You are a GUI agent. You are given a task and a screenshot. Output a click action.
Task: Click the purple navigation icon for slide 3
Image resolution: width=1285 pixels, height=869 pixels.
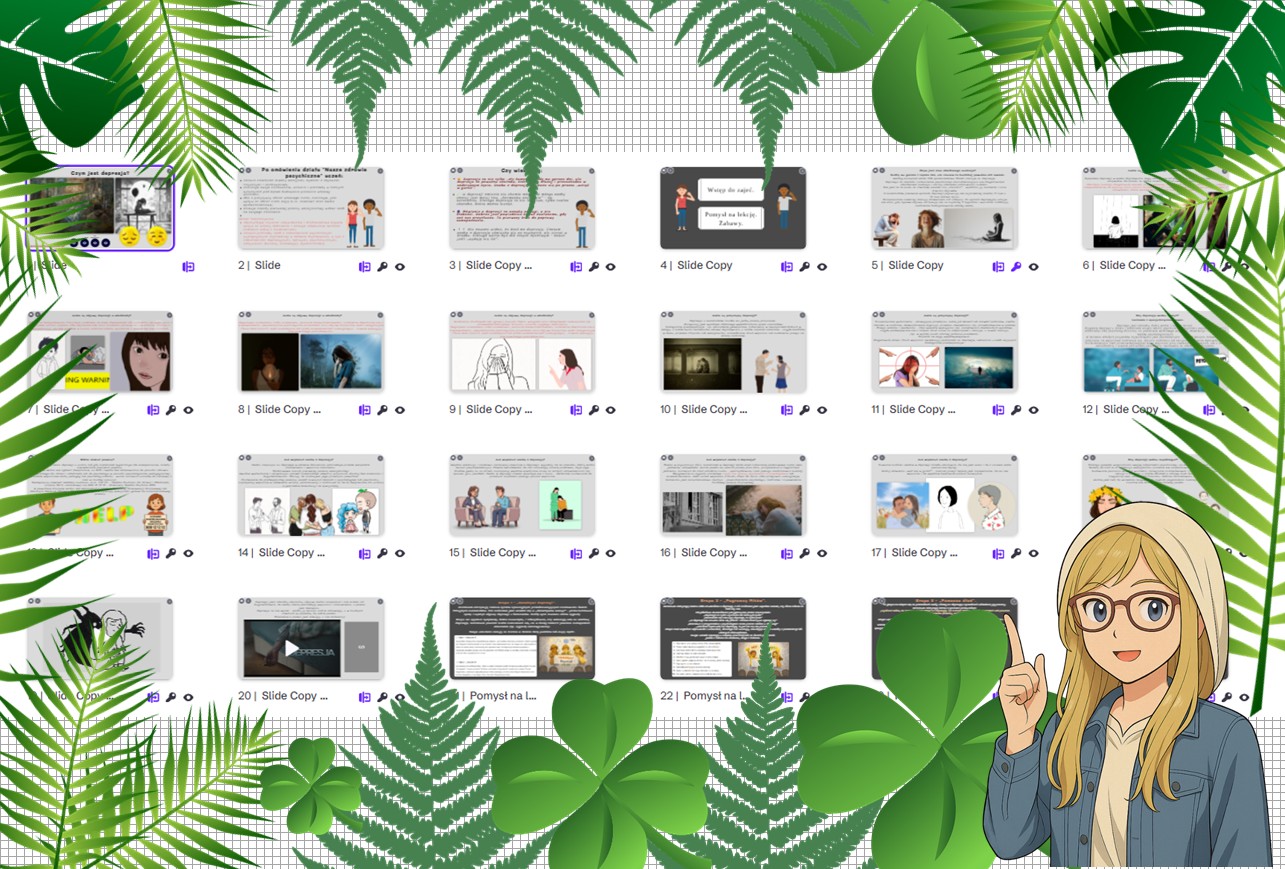tap(576, 267)
